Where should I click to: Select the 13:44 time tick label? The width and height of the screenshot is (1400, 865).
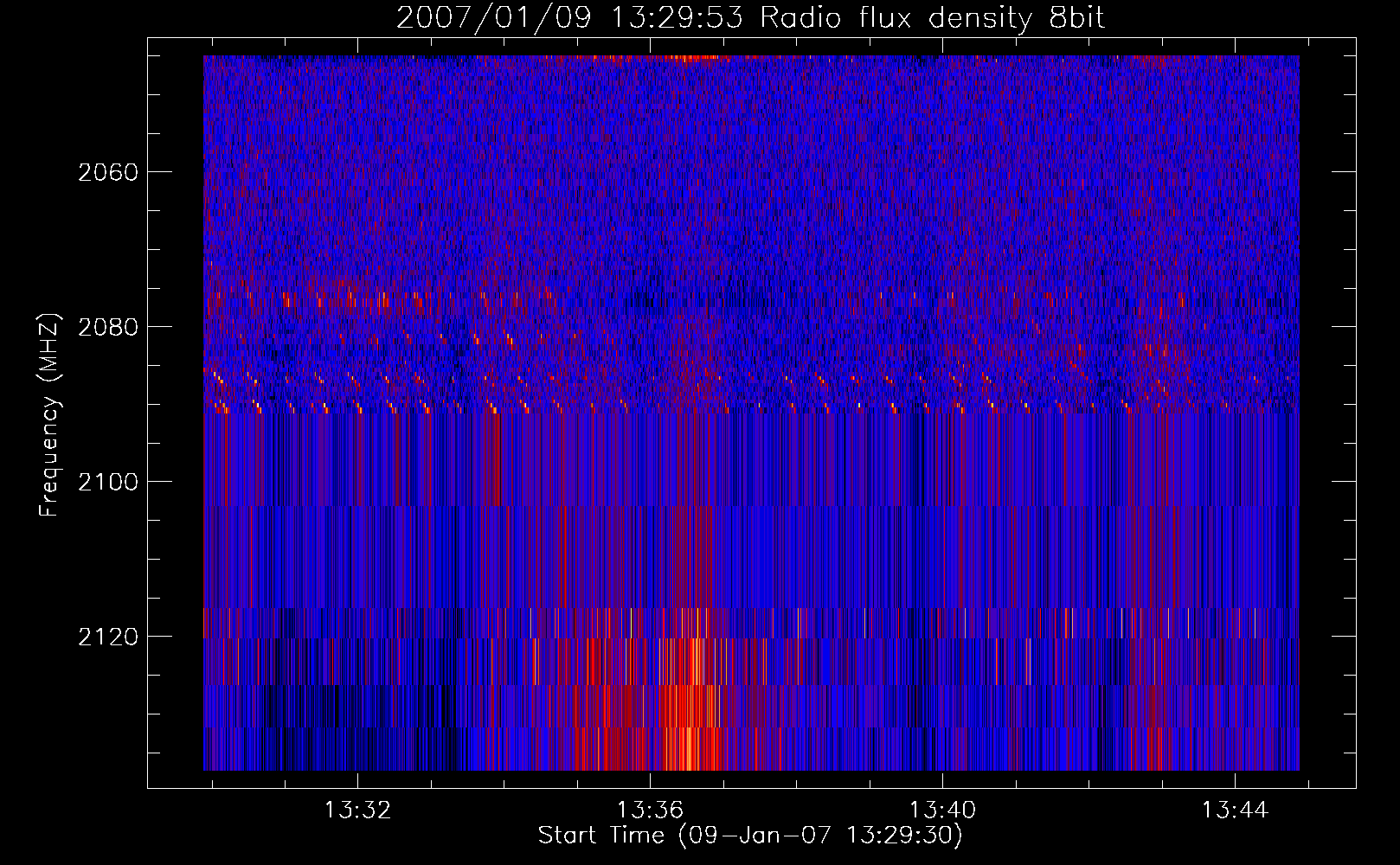(1235, 810)
